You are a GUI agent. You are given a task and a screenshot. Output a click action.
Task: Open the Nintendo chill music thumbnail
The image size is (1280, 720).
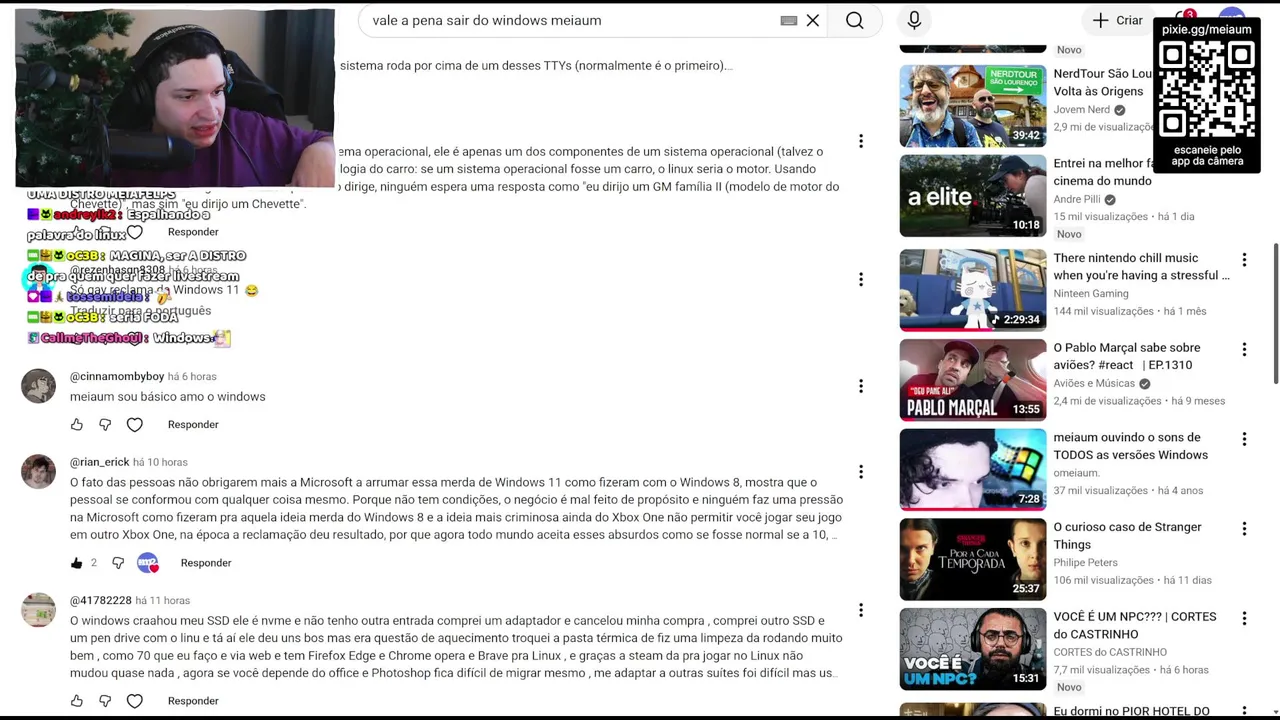pyautogui.click(x=973, y=290)
